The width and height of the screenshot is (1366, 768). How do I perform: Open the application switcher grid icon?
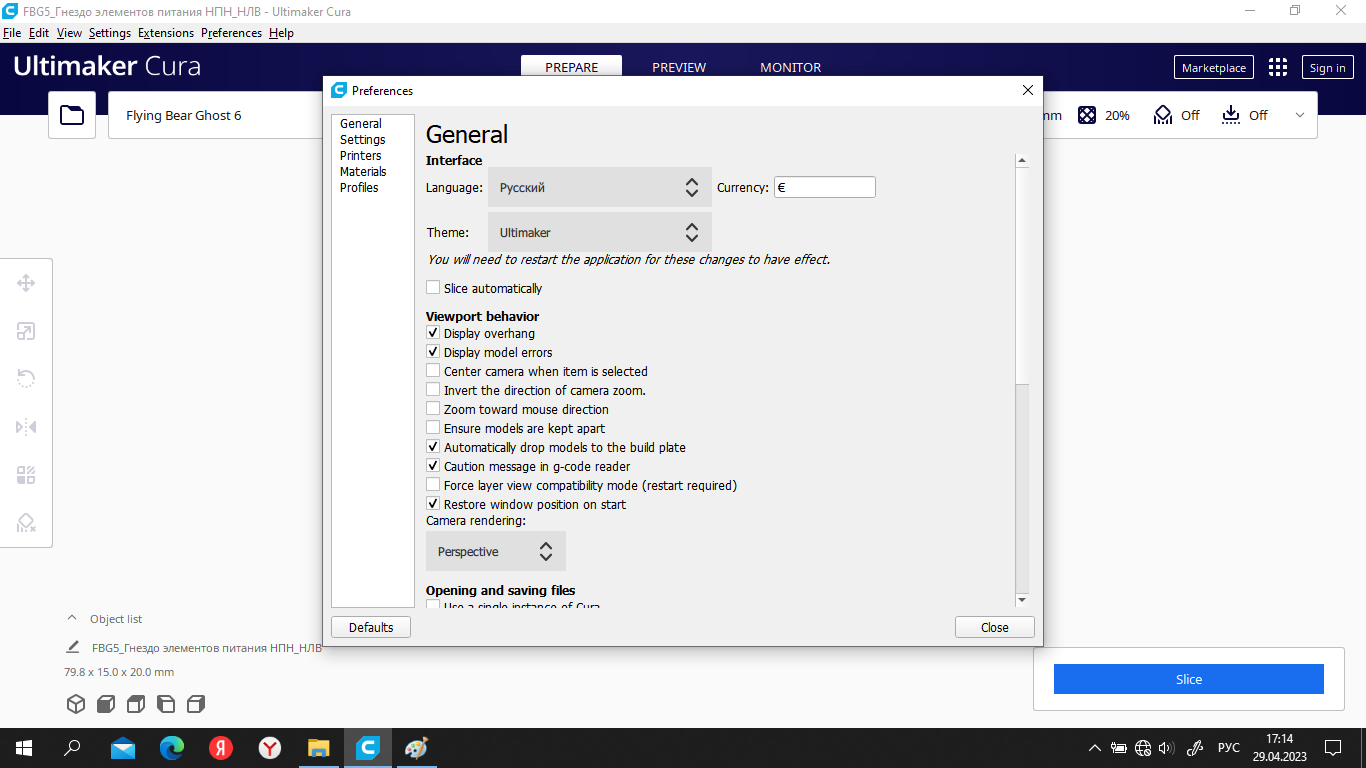click(1278, 67)
